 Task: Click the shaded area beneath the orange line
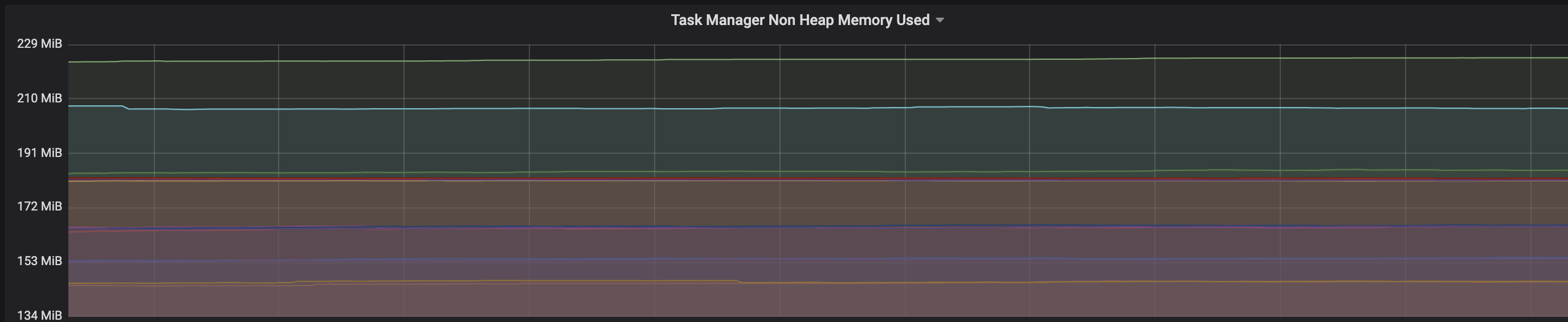point(791,301)
